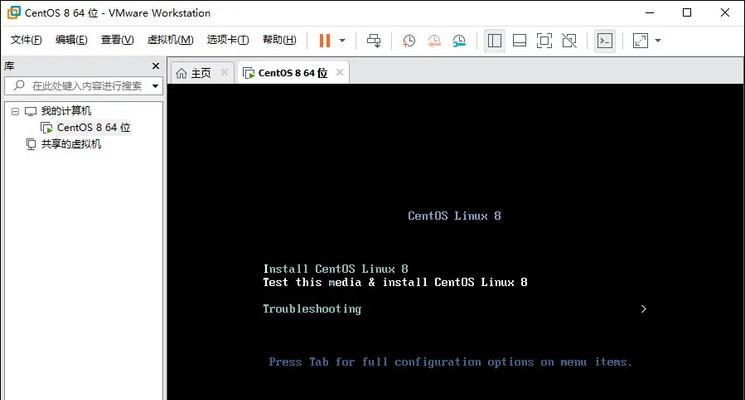Open the 查看(V) menu
Screen dimensions: 745x400
(117, 40)
